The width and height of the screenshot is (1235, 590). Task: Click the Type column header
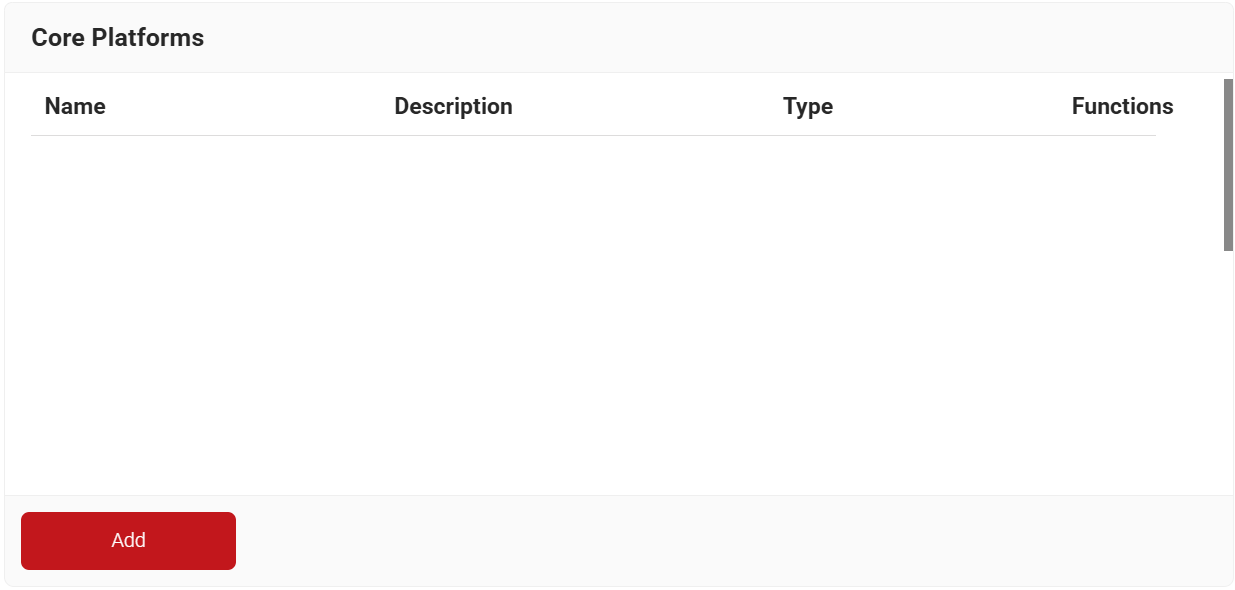click(x=808, y=106)
